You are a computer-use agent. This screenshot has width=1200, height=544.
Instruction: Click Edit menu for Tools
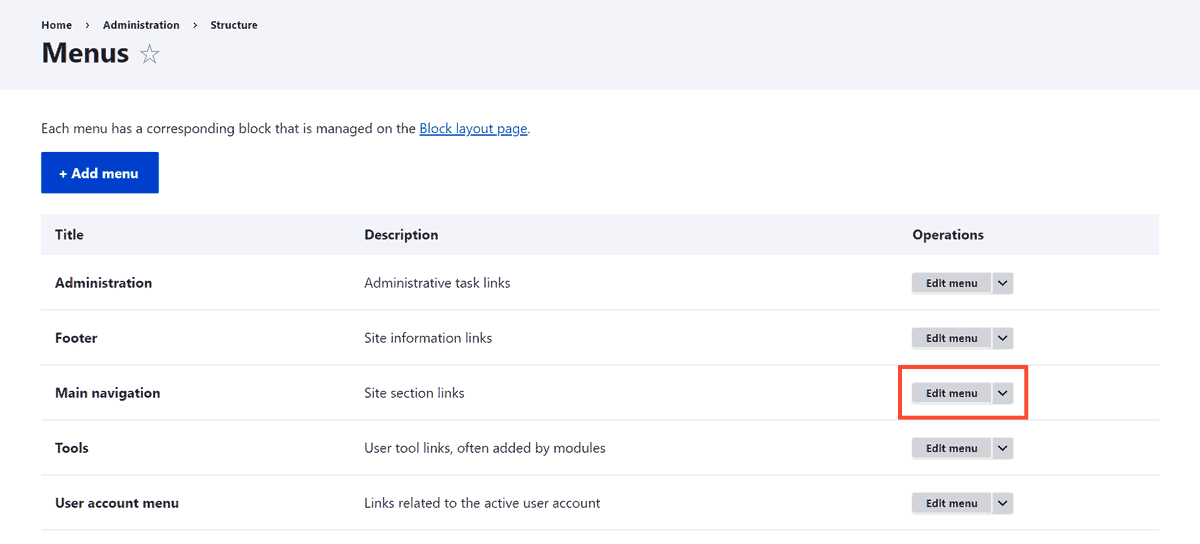click(951, 448)
